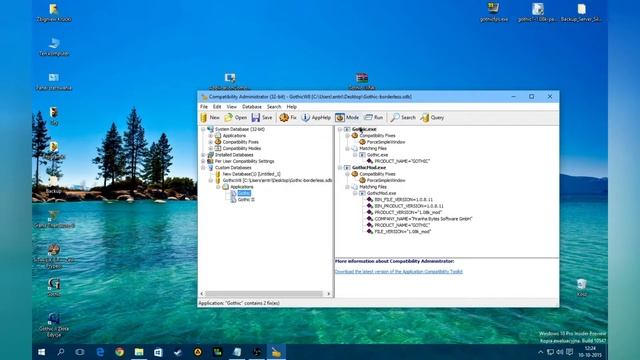640x360 pixels.
Task: Click the Open database toolbar button
Action: [x=236, y=118]
